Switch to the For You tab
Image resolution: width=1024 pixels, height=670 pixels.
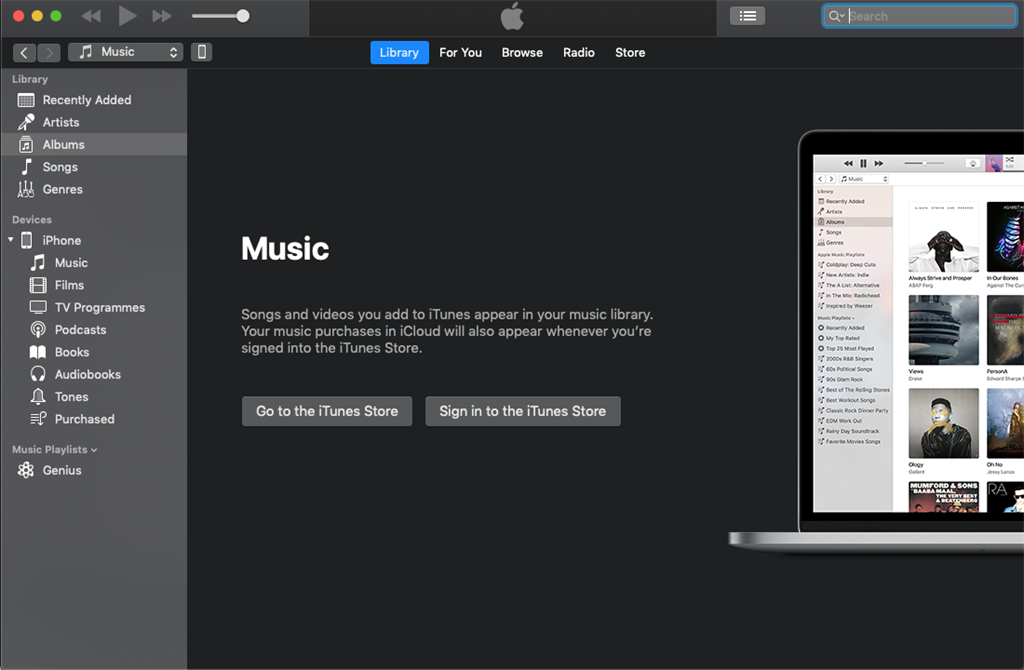(x=460, y=52)
